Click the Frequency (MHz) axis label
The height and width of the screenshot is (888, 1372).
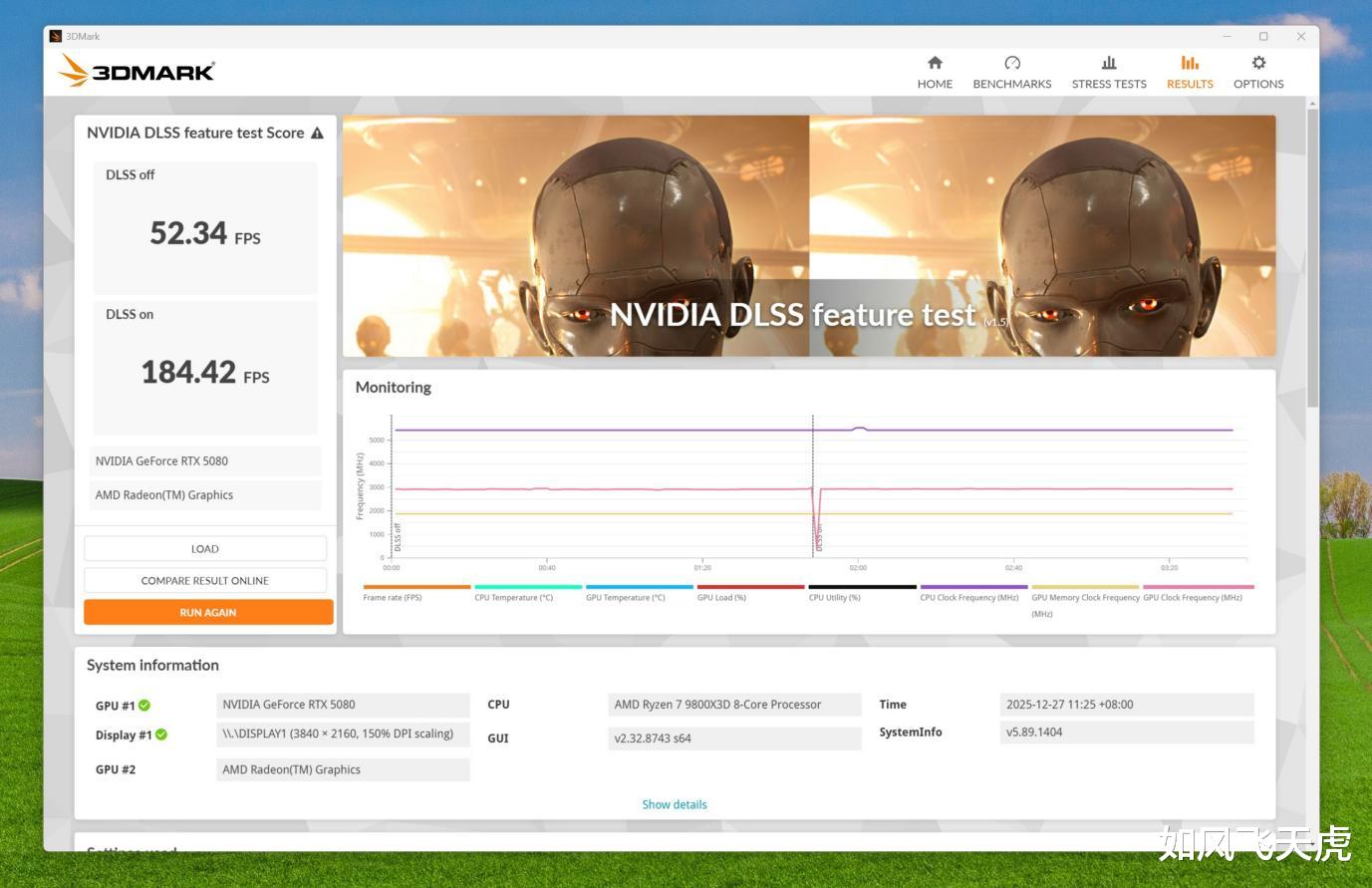360,486
